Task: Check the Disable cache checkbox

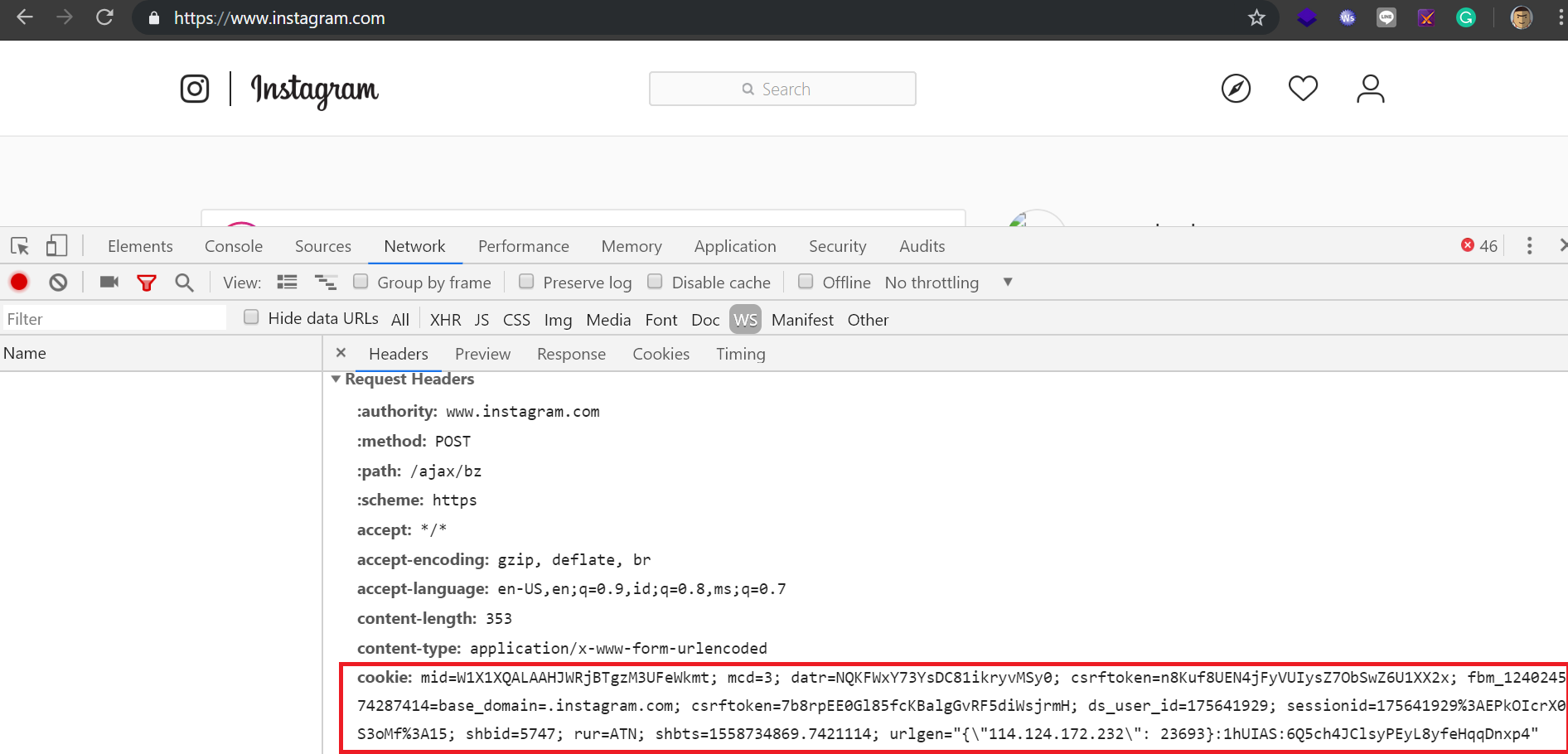Action: [x=655, y=282]
